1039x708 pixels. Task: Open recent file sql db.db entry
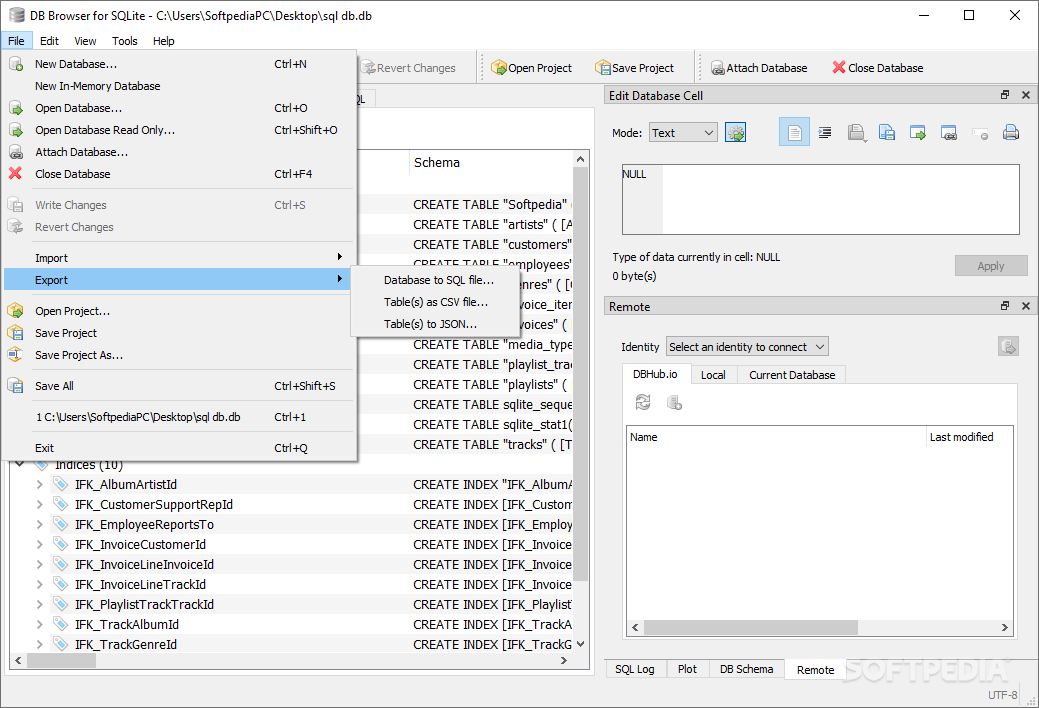click(178, 416)
